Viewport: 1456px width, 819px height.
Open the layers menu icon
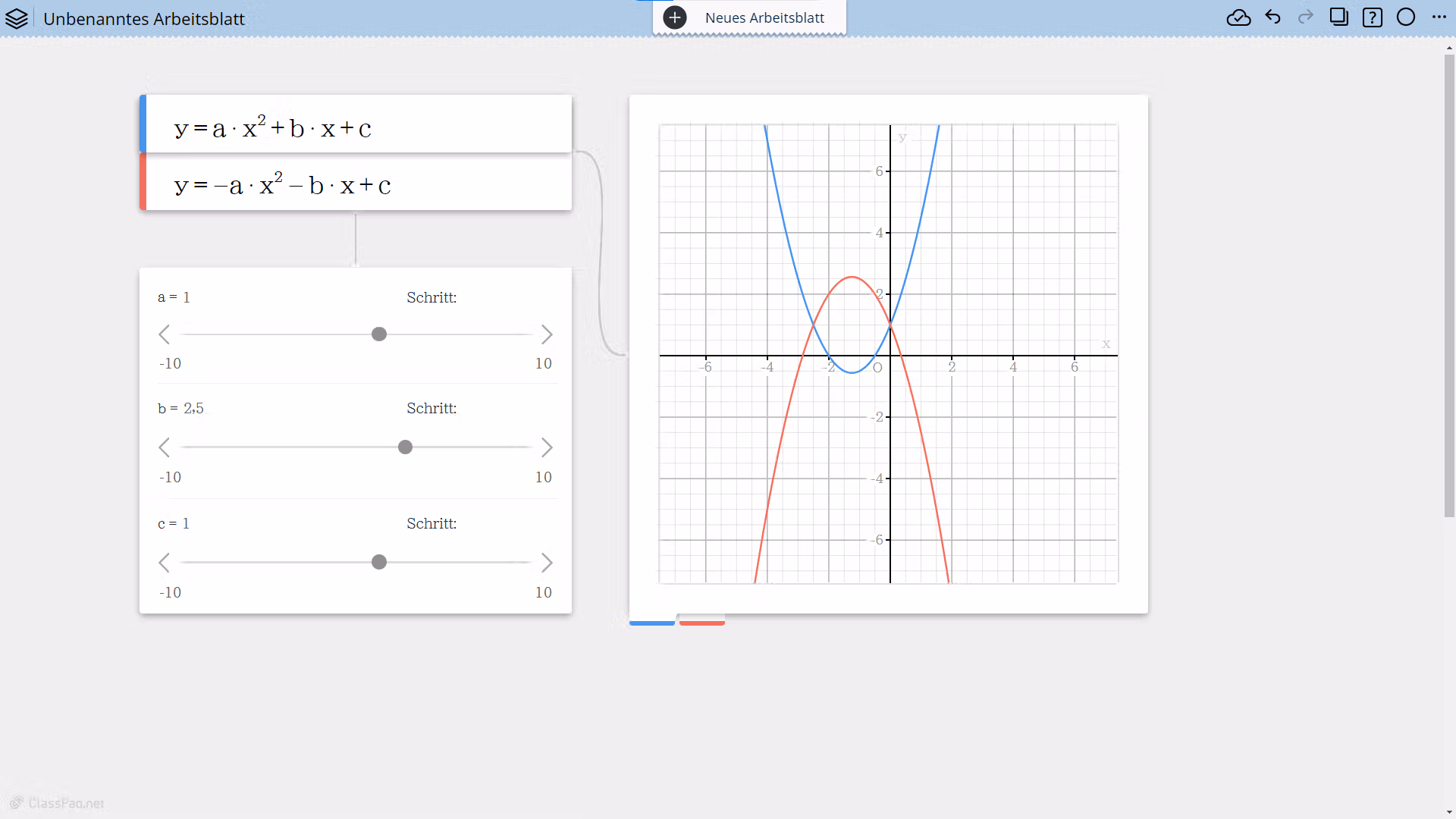17,18
